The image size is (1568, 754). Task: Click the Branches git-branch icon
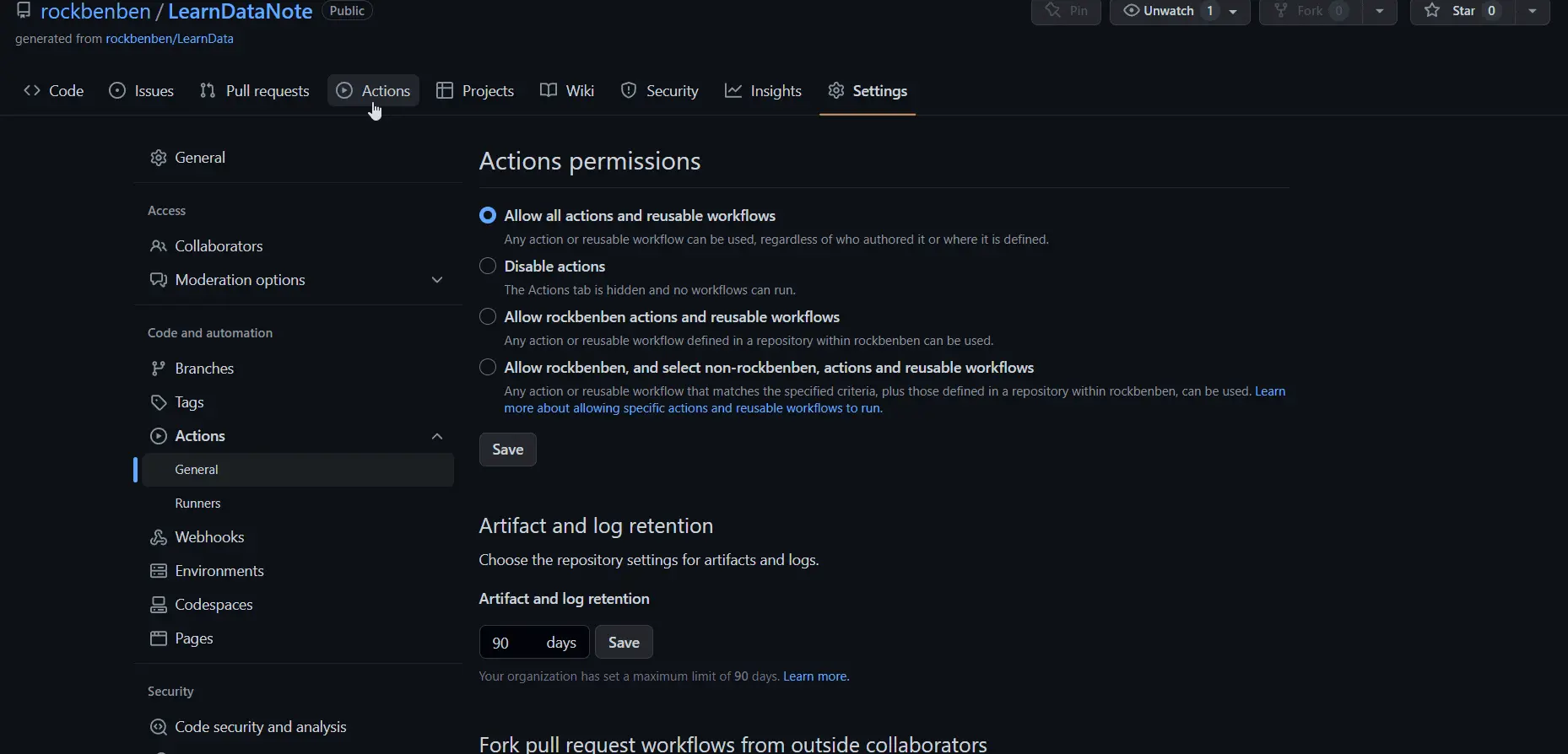(158, 369)
